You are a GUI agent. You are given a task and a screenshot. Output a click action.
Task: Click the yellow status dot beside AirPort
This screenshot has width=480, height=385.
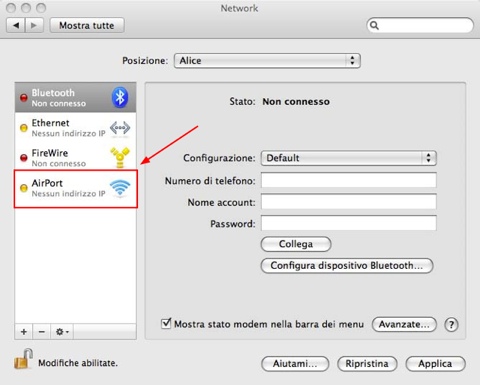pos(24,188)
